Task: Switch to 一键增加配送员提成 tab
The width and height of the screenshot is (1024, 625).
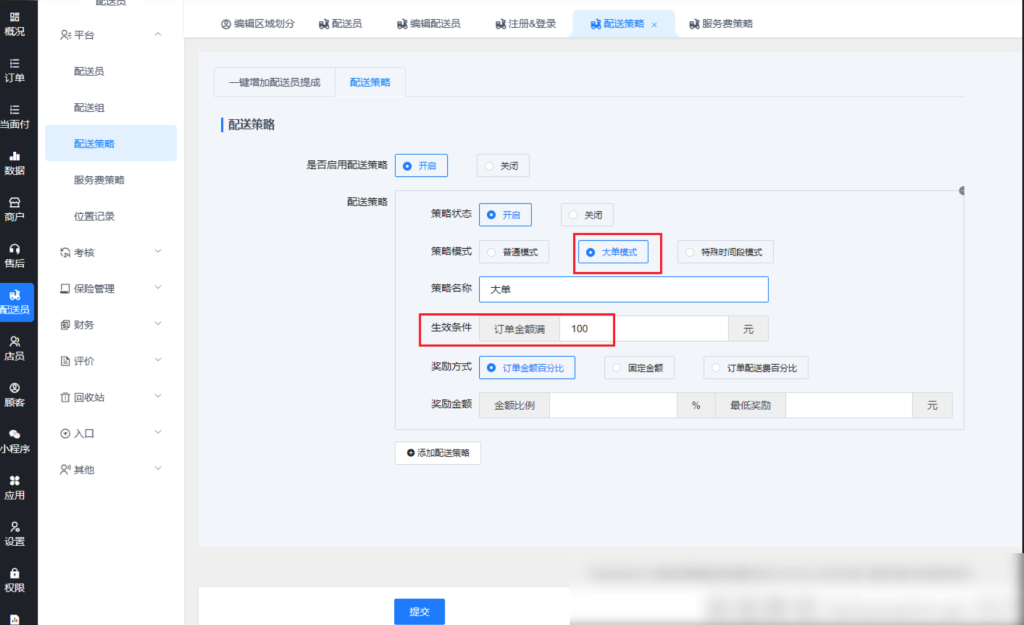Action: click(274, 82)
